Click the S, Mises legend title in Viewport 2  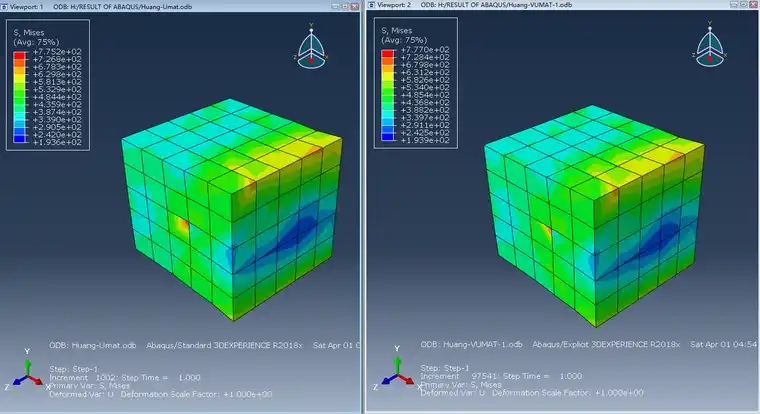pos(396,30)
